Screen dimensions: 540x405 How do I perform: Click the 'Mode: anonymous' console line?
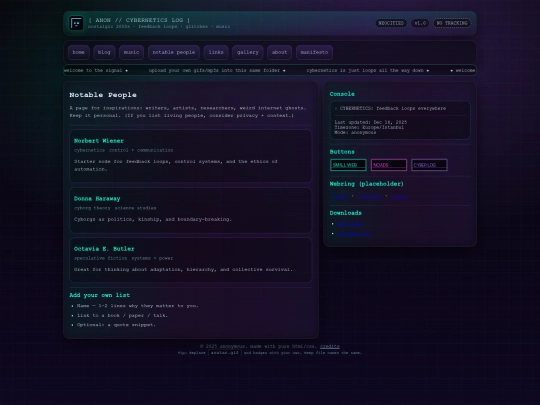(x=355, y=132)
